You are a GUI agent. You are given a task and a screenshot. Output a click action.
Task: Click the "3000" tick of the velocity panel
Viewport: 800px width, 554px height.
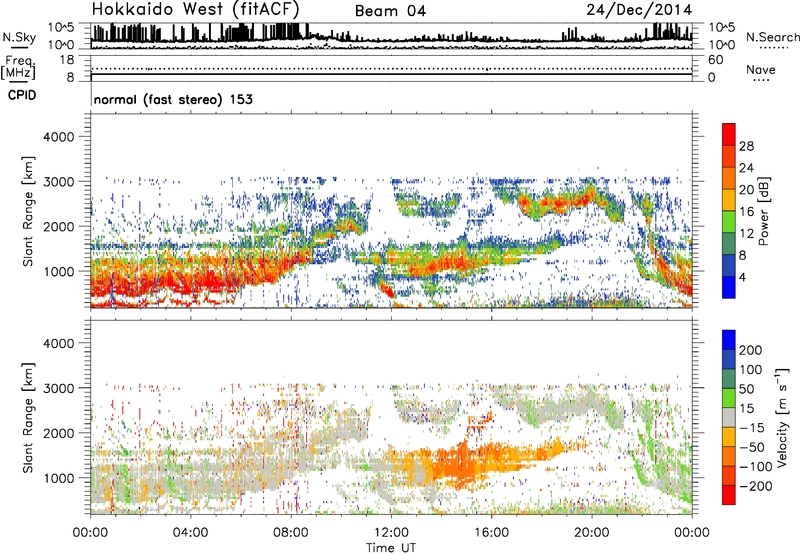59,388
